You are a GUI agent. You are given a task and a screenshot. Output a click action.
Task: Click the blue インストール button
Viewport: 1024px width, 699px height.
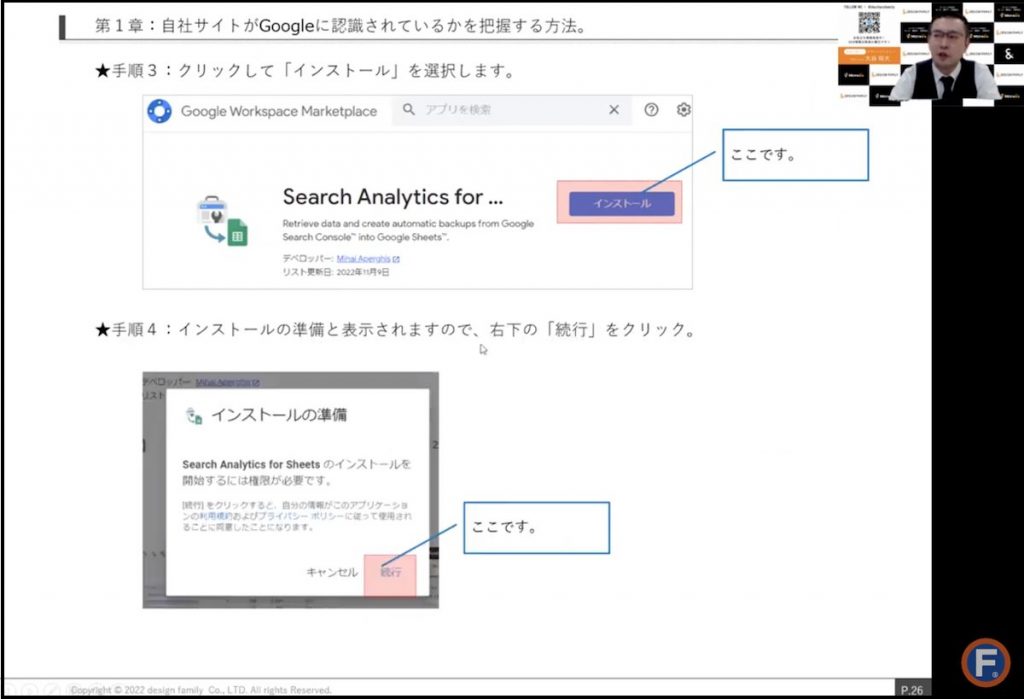(x=622, y=203)
